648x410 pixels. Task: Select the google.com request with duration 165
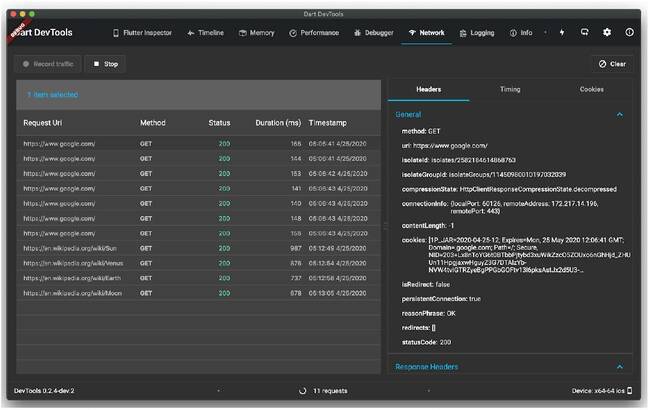tap(198, 144)
